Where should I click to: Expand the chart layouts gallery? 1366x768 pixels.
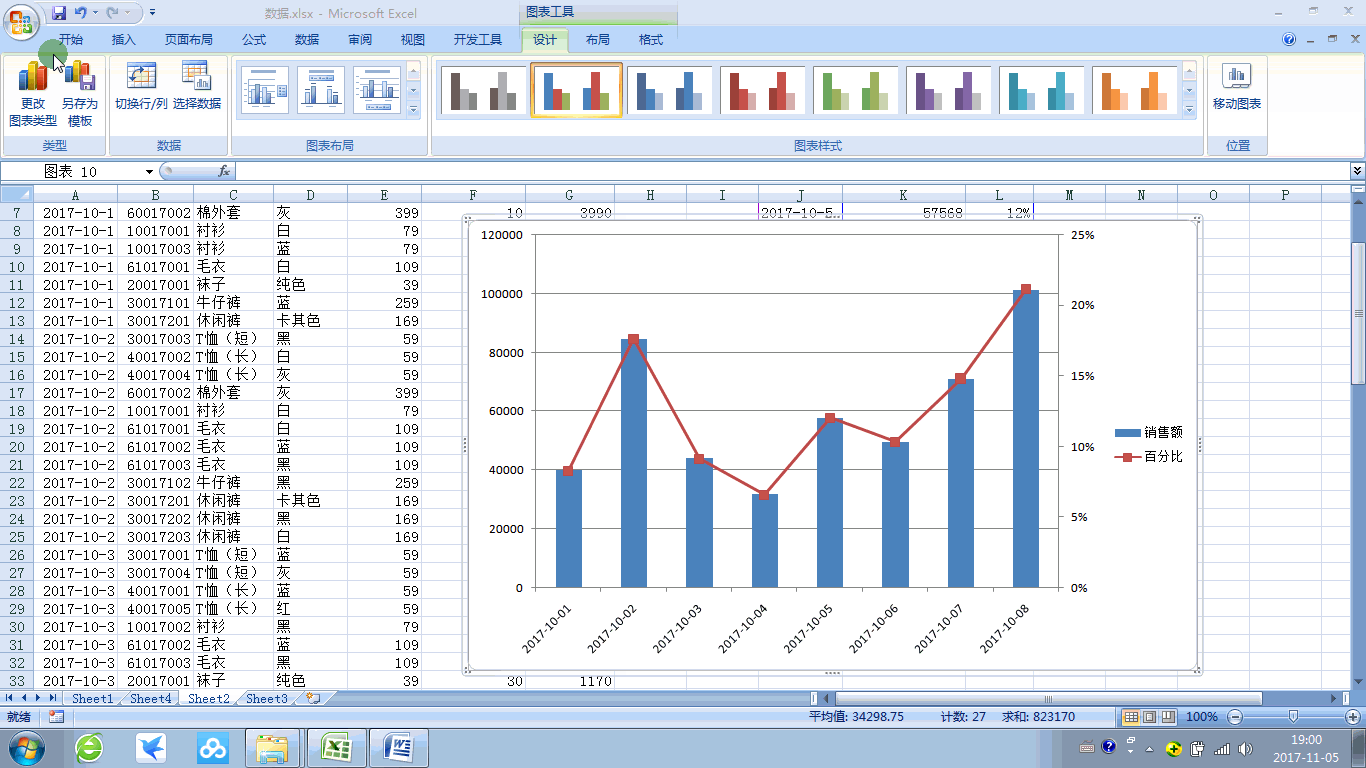(x=414, y=110)
